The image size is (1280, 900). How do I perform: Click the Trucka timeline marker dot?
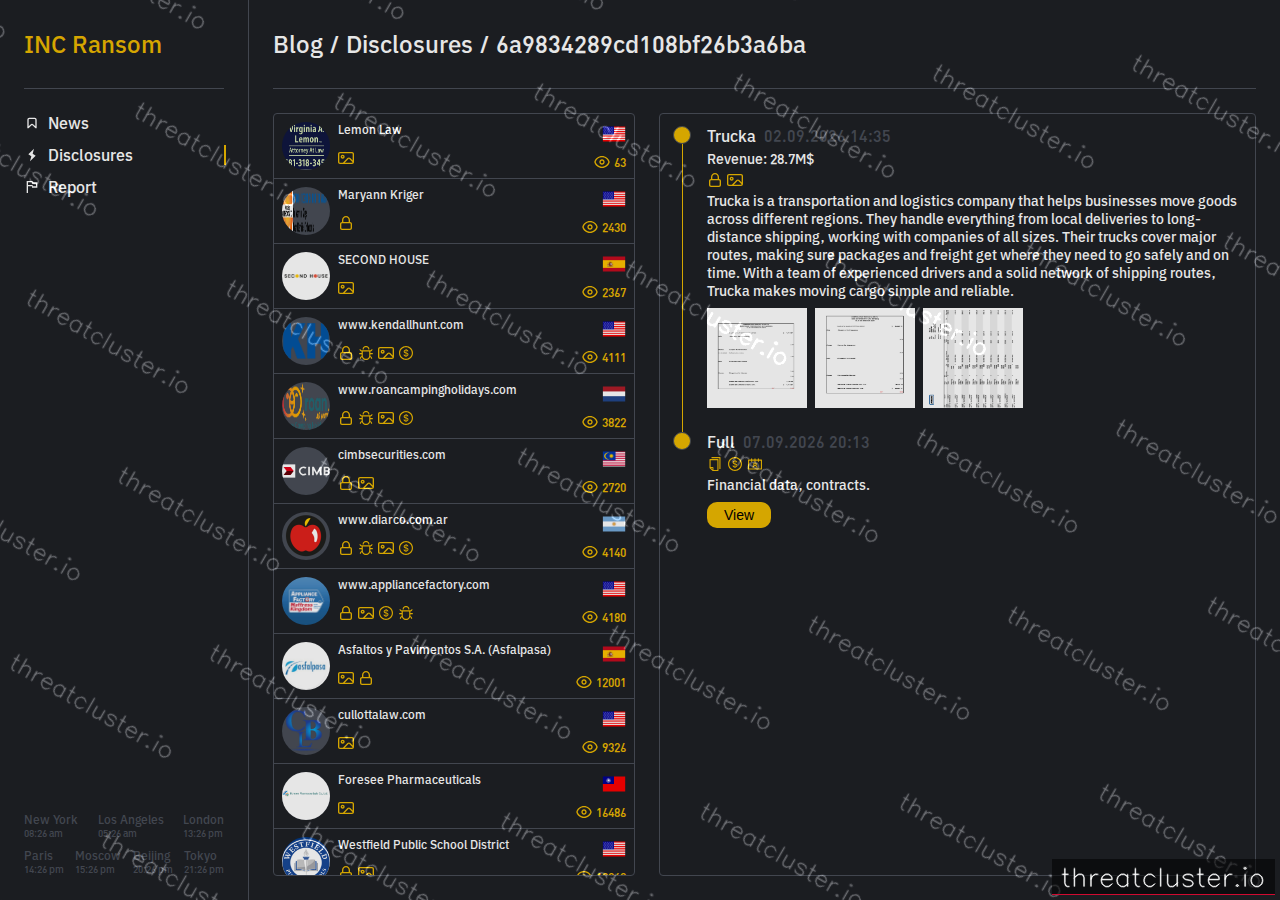click(x=682, y=135)
